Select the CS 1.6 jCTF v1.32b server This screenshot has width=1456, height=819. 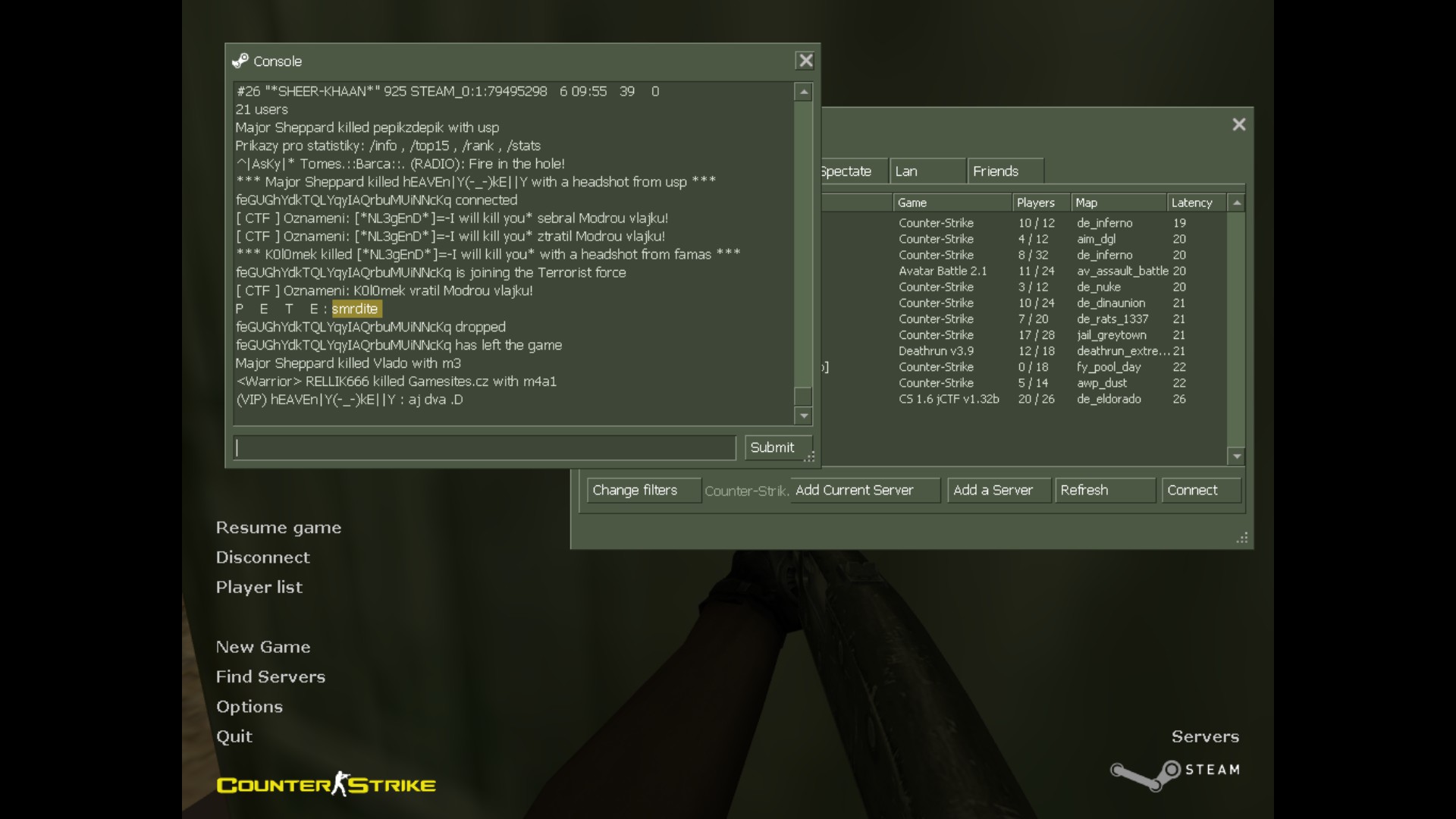point(1024,399)
